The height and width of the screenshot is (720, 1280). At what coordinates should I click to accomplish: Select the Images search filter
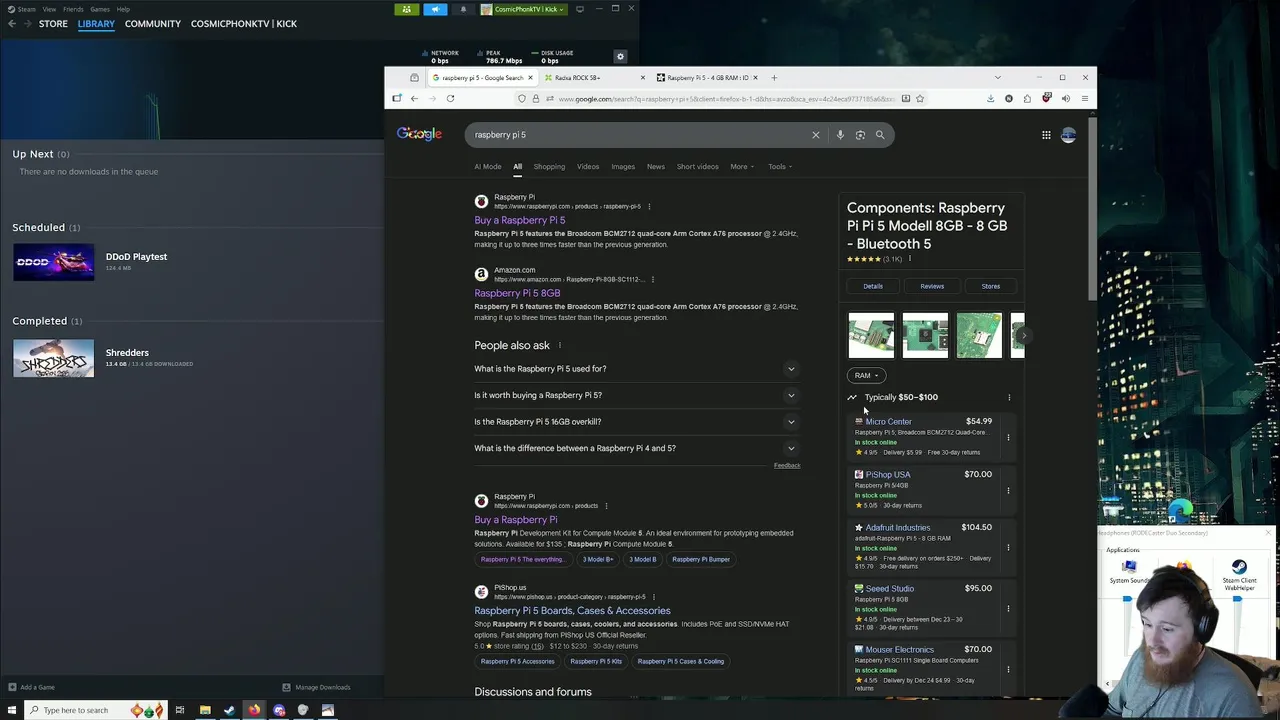(623, 167)
